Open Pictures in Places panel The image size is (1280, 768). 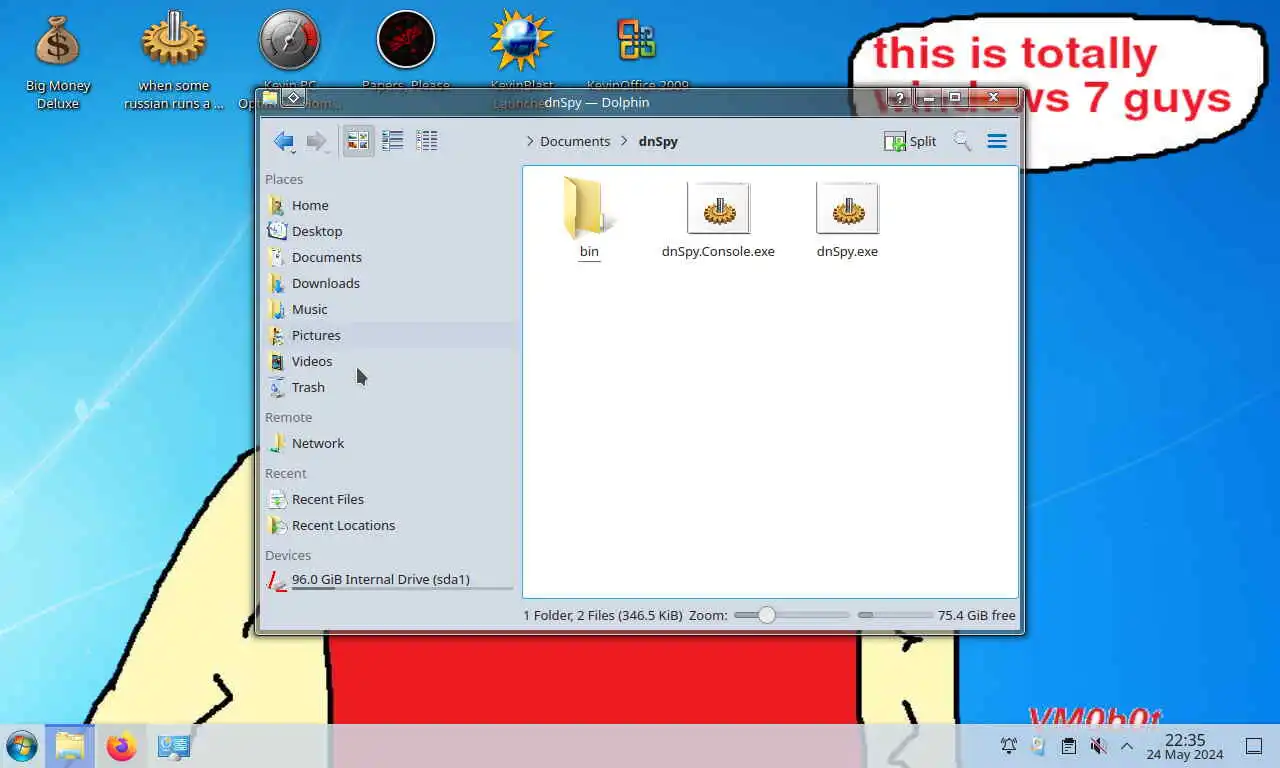[x=388, y=335]
